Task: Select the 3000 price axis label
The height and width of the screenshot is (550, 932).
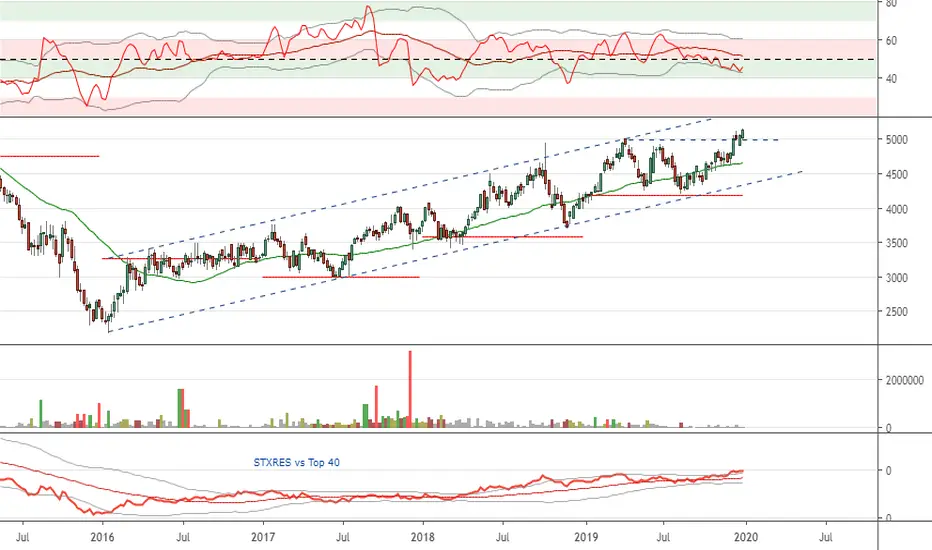Action: coord(896,278)
